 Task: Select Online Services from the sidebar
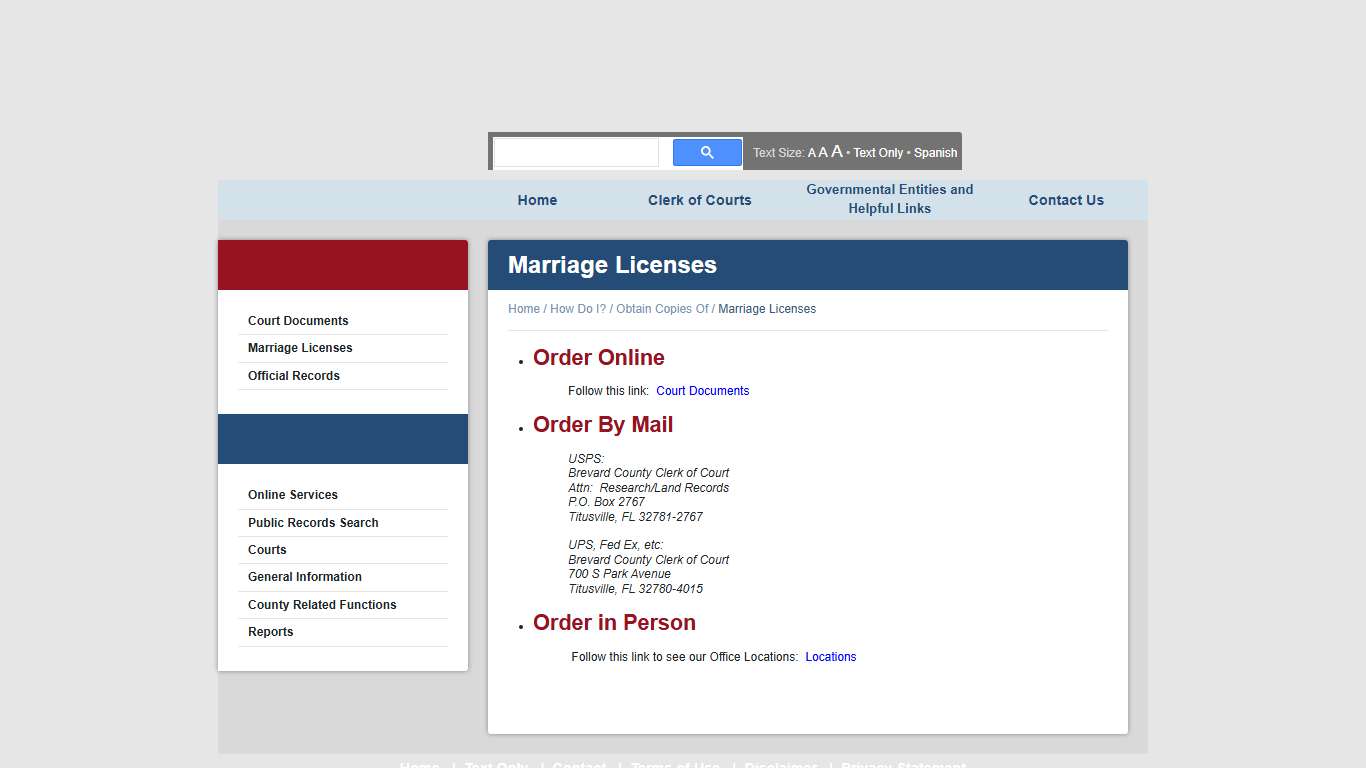tap(293, 494)
